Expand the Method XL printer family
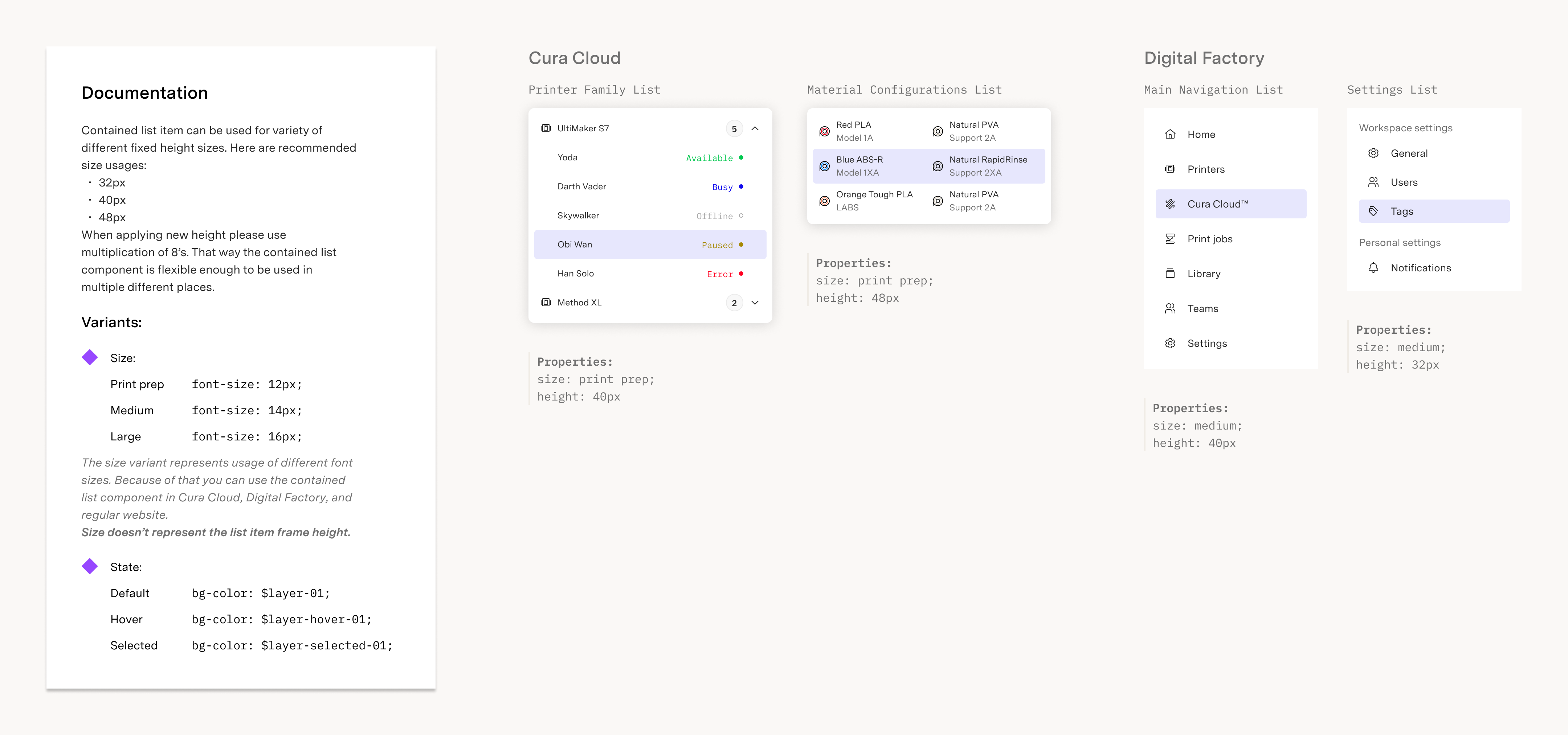 click(x=755, y=303)
